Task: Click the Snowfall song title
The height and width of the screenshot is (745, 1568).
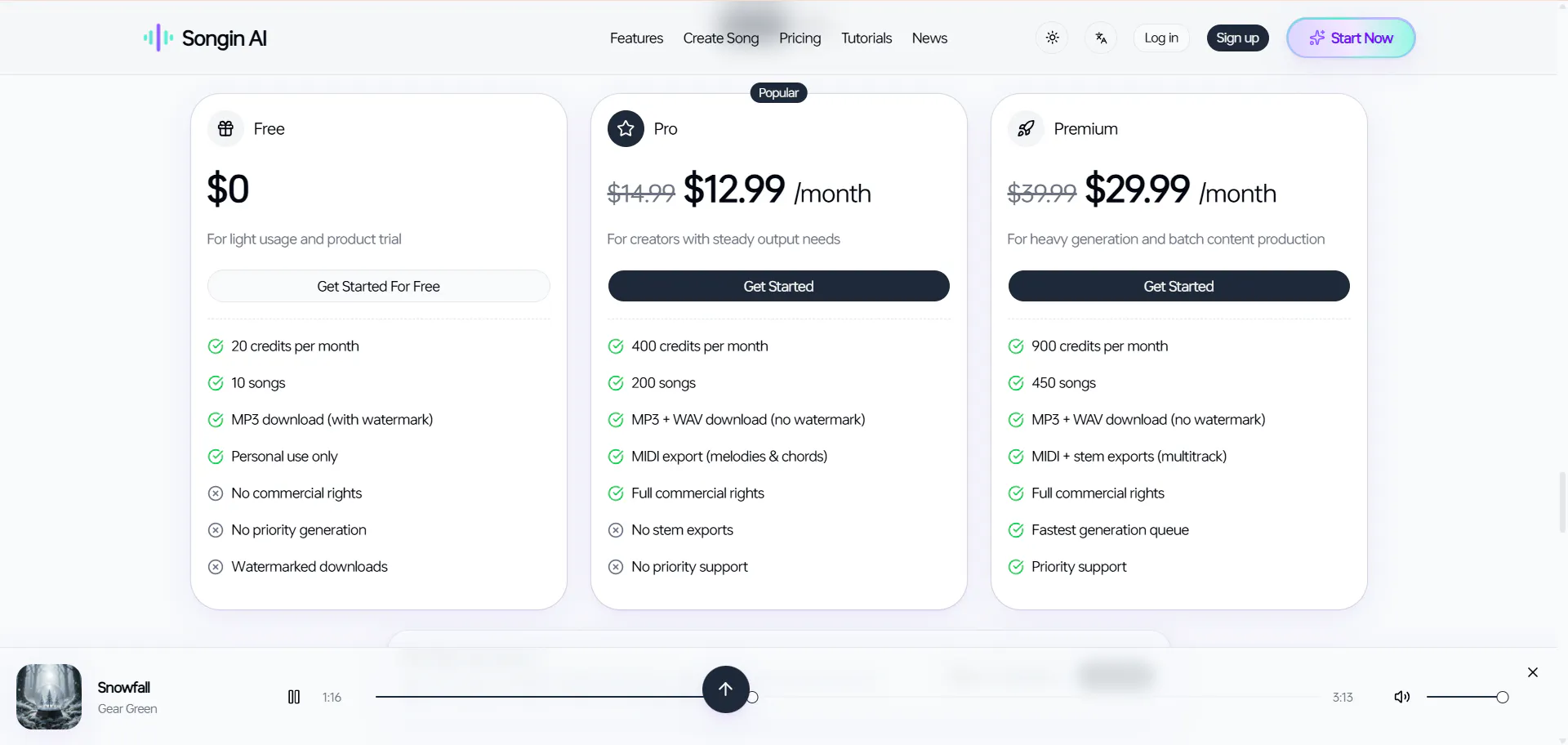Action: coord(124,687)
